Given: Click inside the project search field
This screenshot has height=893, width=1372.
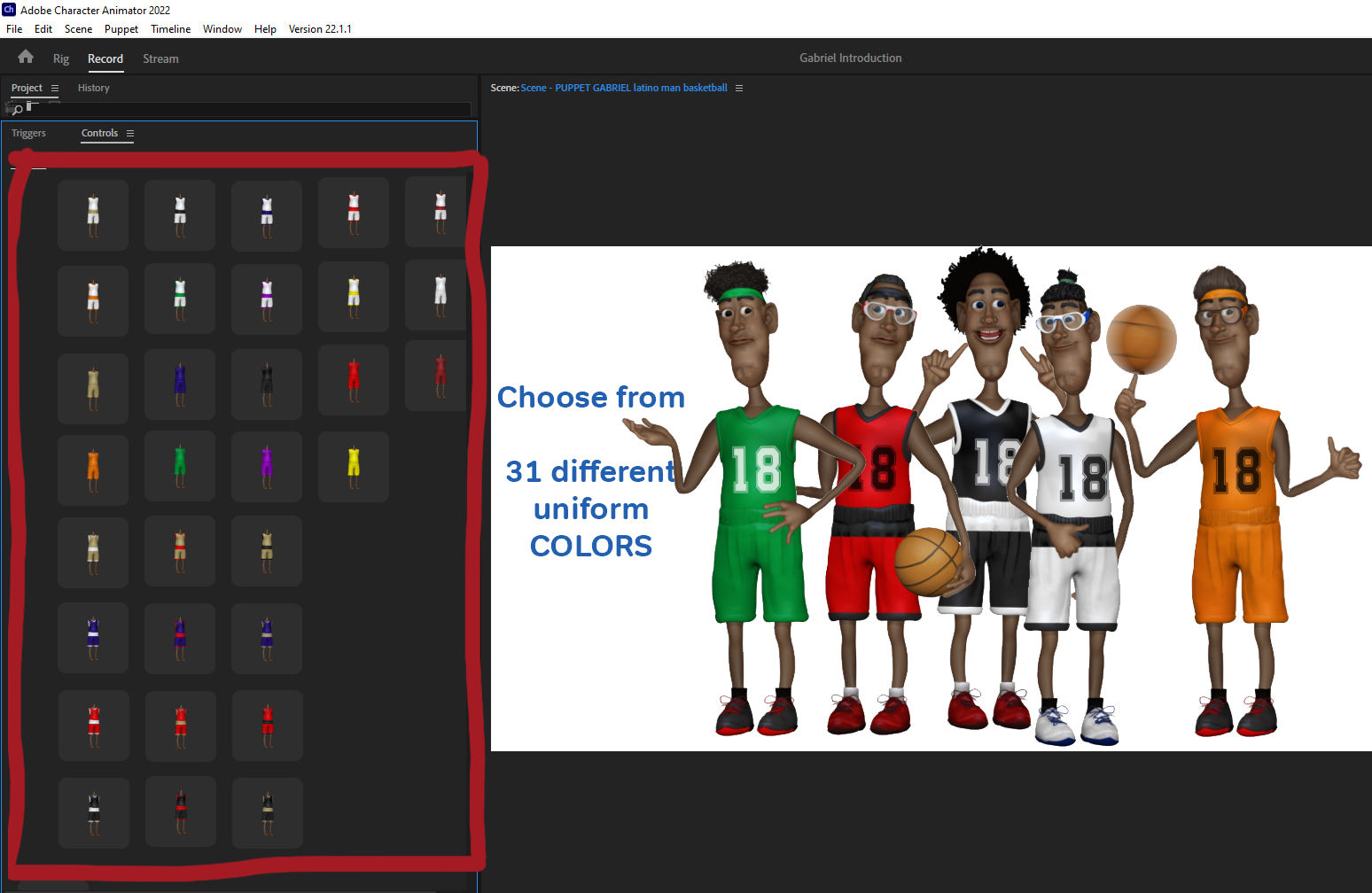Looking at the screenshot, I should pos(248,109).
